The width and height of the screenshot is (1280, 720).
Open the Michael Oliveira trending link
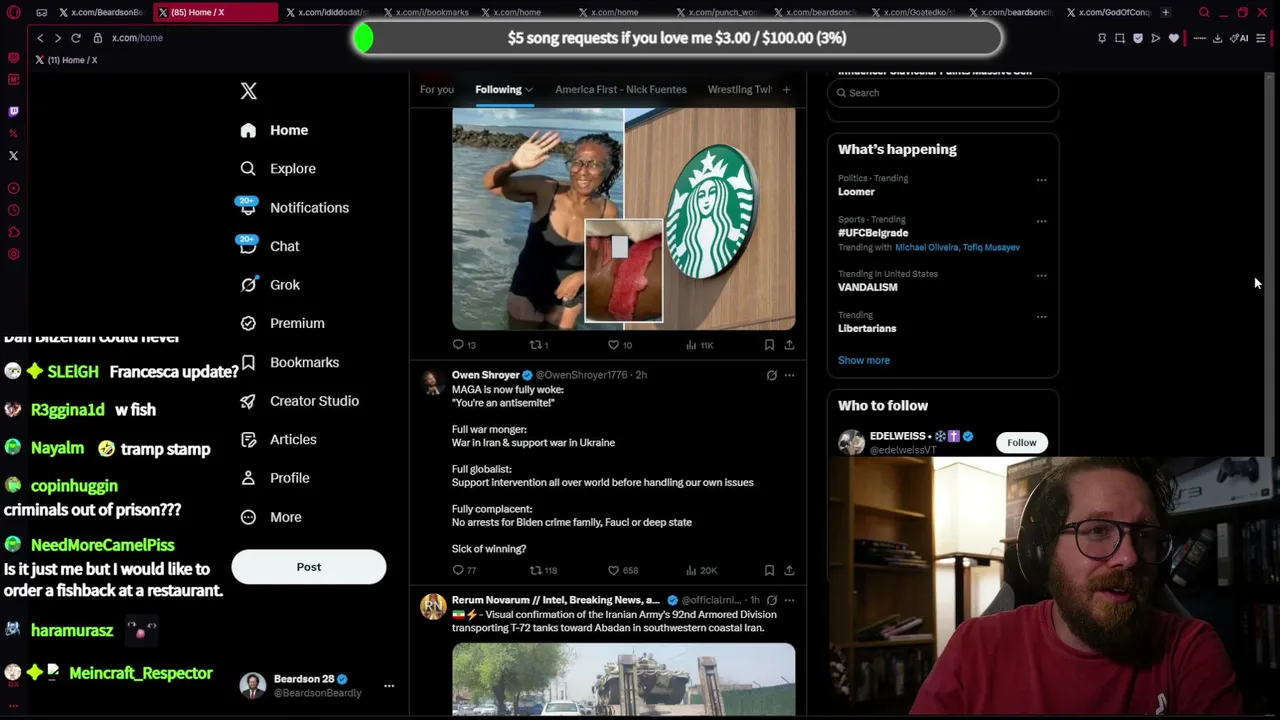[927, 247]
